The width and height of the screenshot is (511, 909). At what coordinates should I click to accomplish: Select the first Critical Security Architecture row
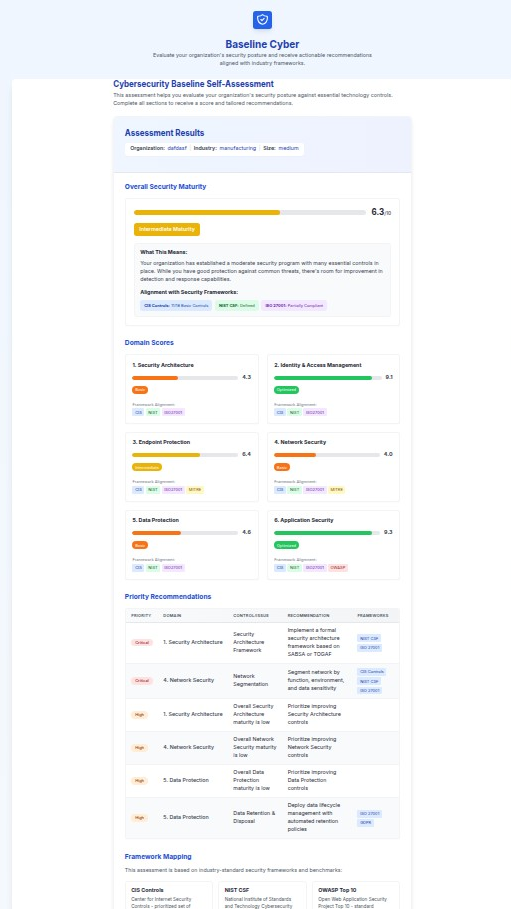coord(262,642)
